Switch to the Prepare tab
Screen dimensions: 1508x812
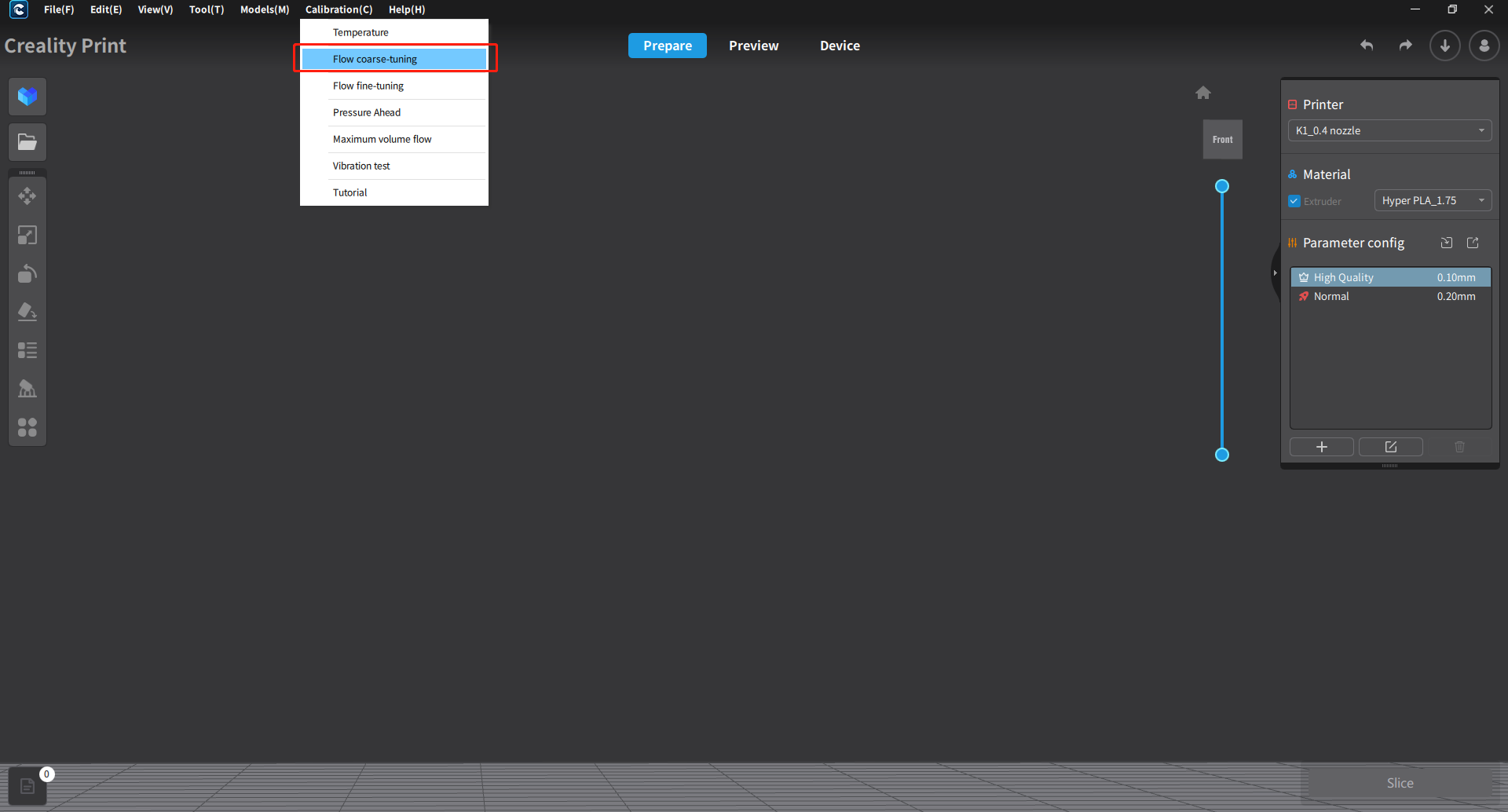[668, 46]
